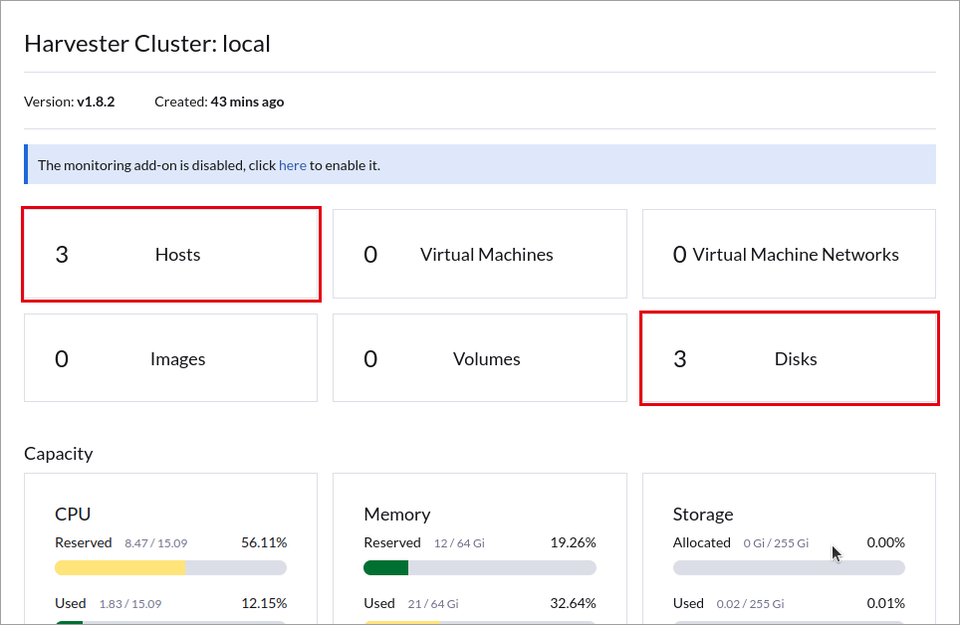The image size is (960, 625).
Task: Select the CPU Reserved percentage '56.11%'
Action: (264, 542)
